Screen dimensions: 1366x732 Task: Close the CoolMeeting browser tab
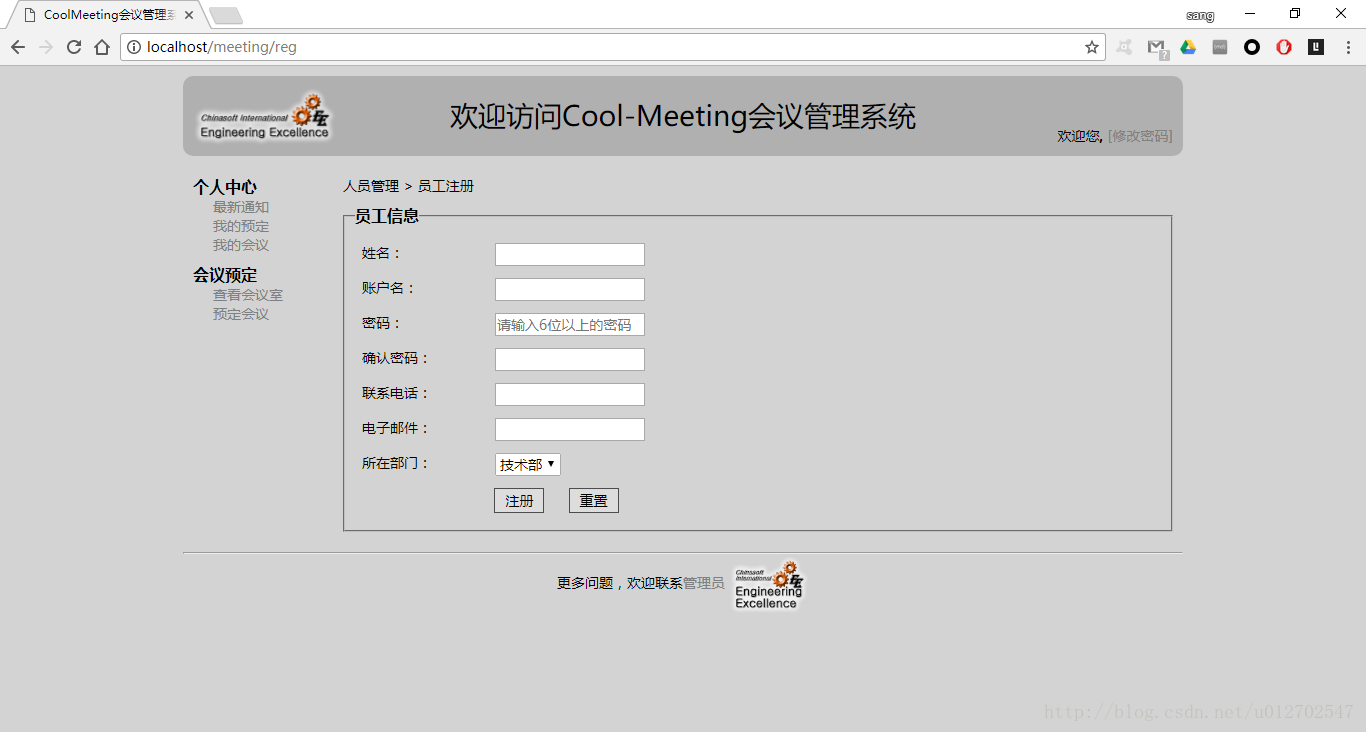coord(189,15)
